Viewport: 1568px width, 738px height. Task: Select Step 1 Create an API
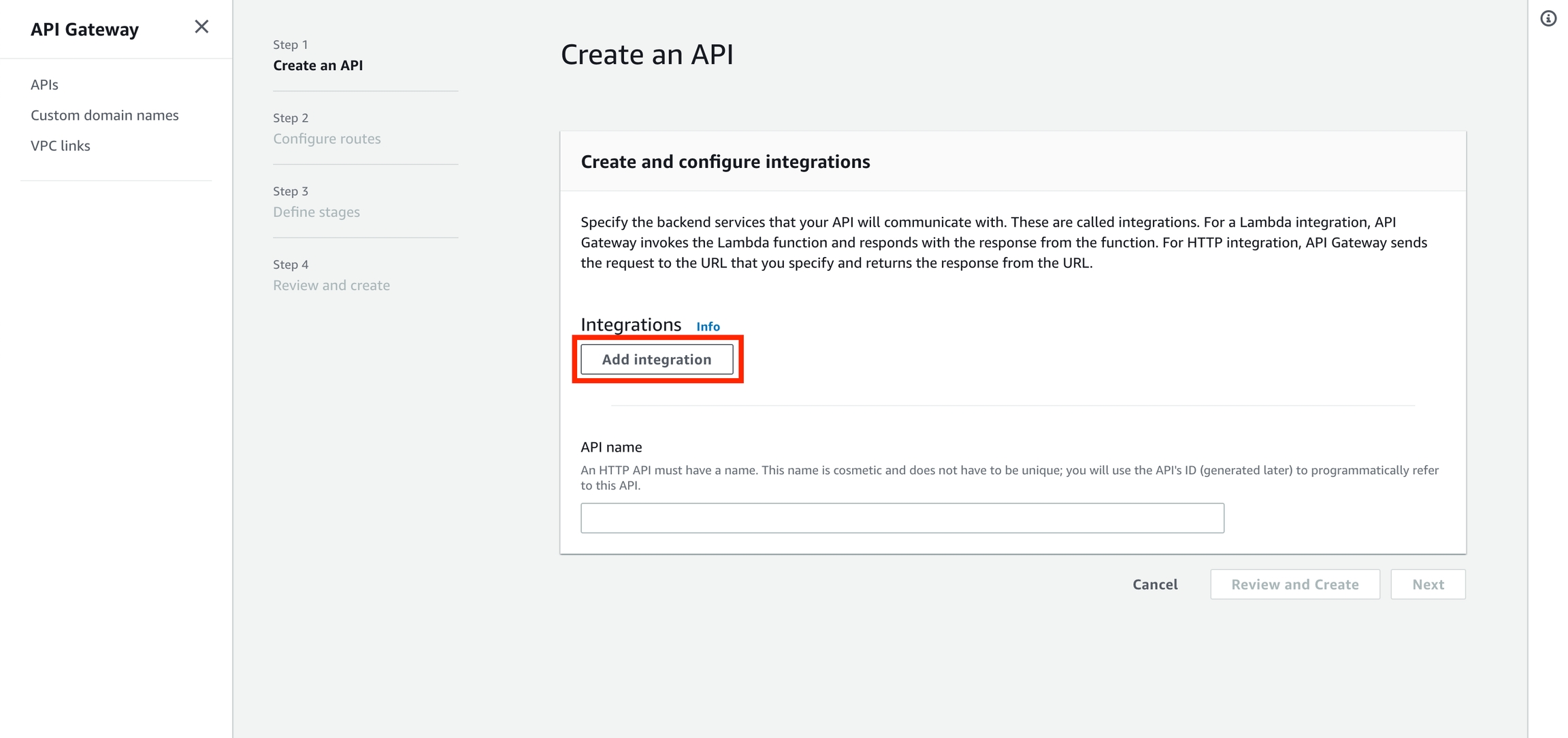click(x=318, y=65)
